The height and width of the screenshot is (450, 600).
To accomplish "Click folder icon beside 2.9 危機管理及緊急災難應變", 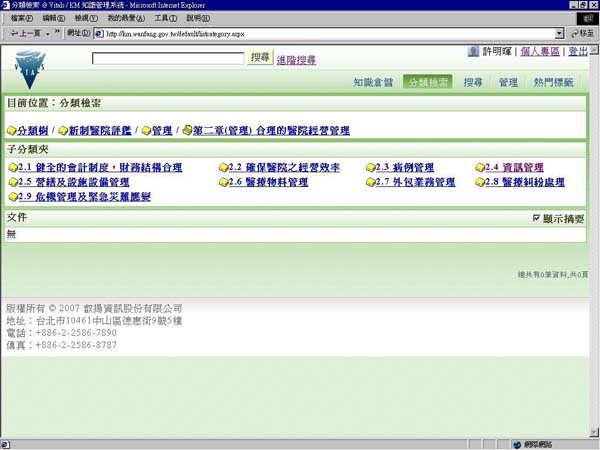I will coord(12,198).
